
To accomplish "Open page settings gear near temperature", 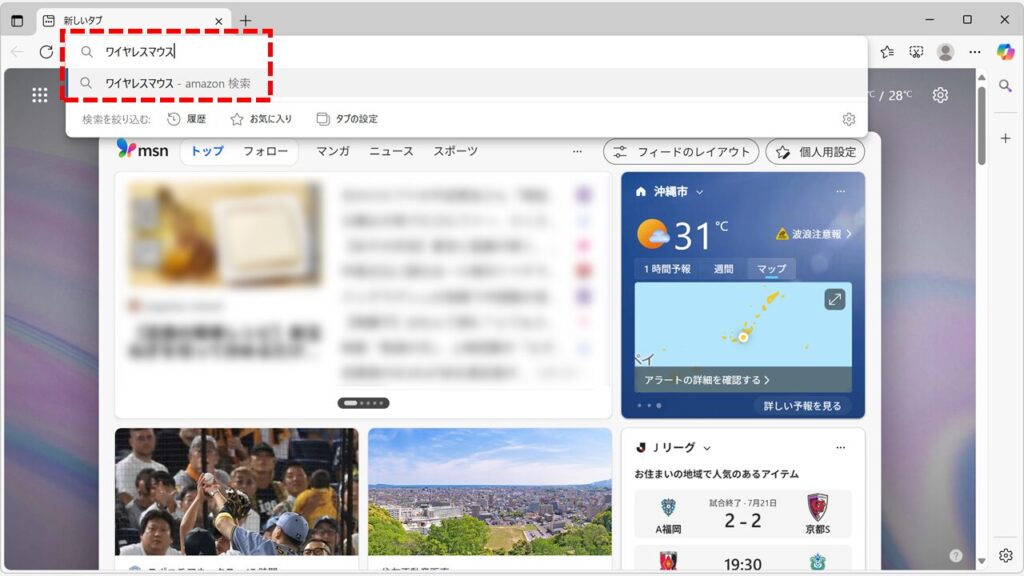I will 940,95.
